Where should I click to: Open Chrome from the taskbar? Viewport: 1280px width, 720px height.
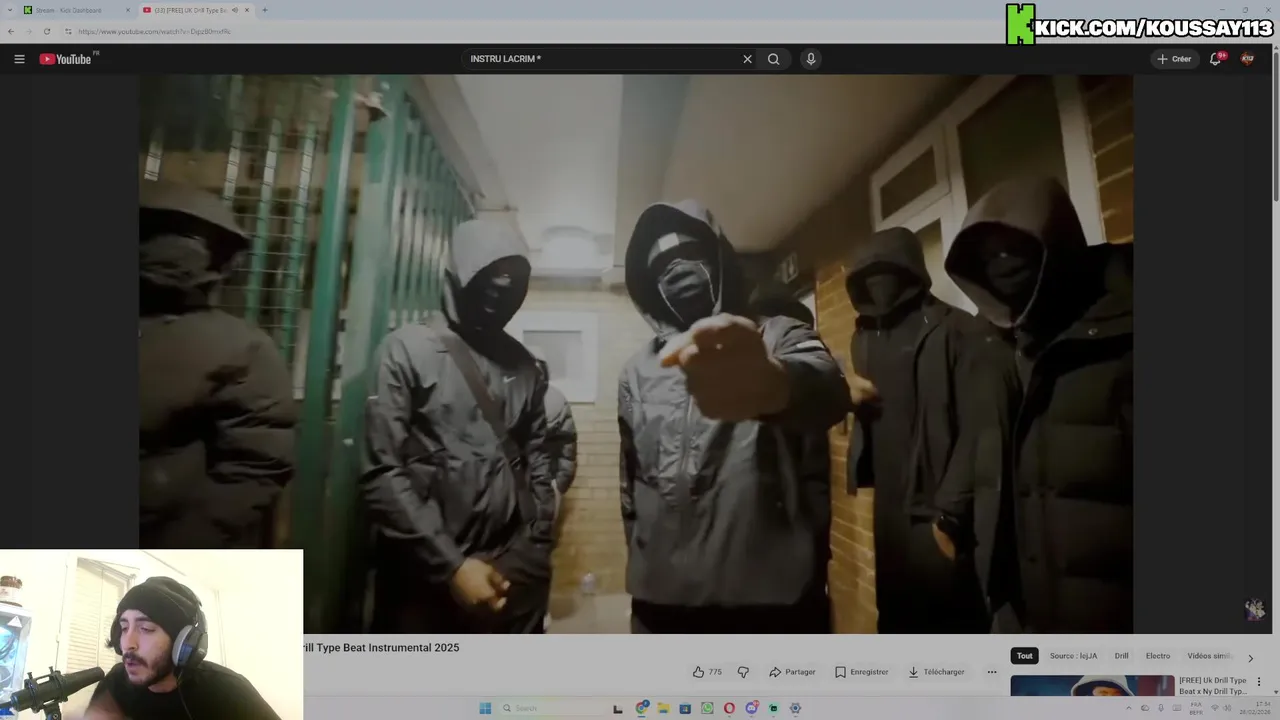coord(642,708)
